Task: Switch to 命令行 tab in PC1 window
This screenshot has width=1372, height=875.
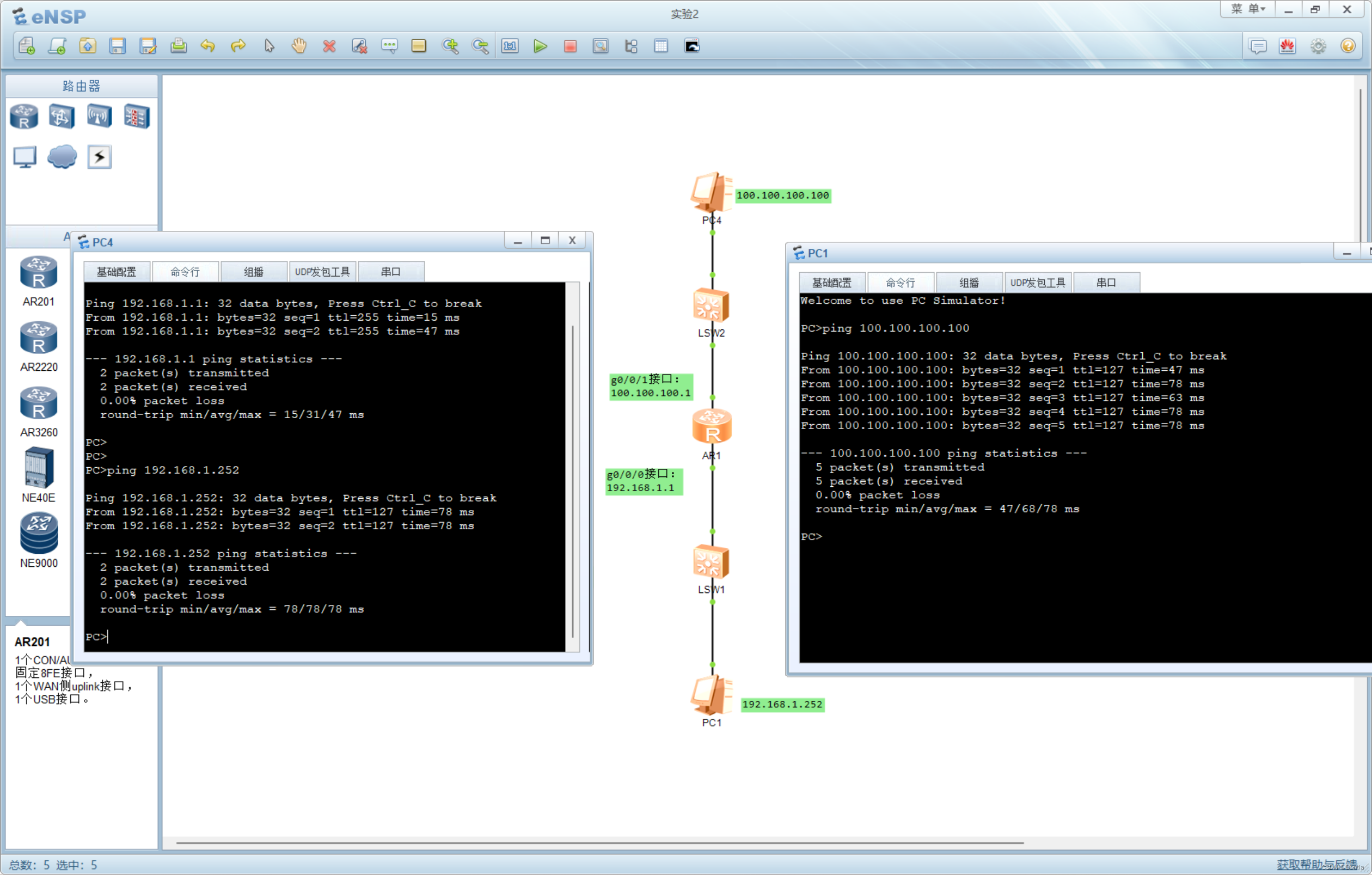Action: point(901,283)
